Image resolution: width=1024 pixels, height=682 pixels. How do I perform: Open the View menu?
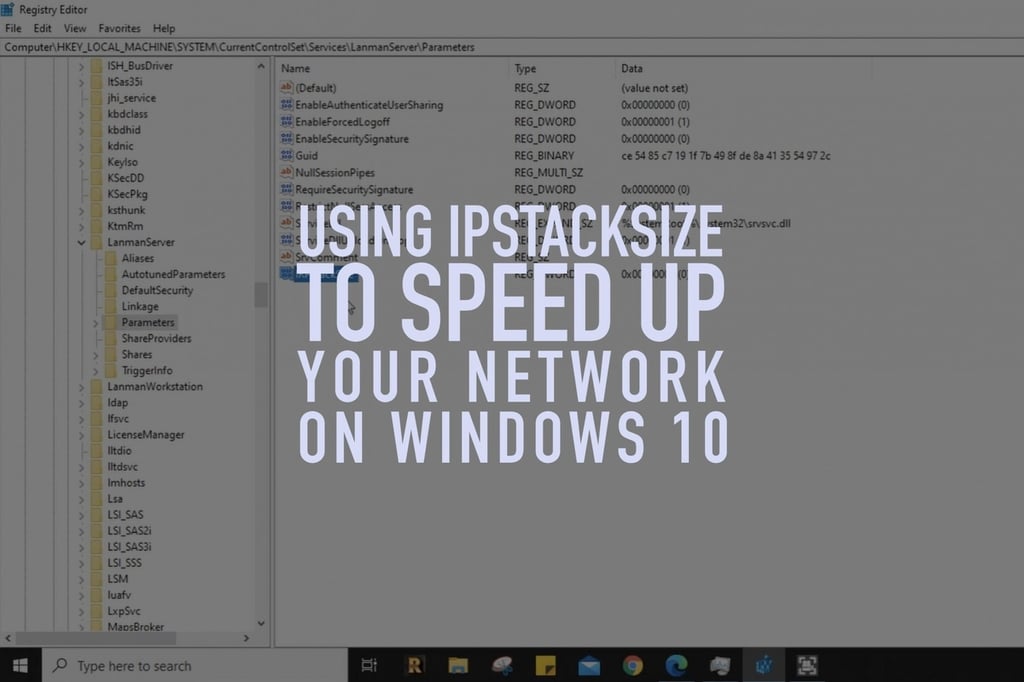click(75, 28)
